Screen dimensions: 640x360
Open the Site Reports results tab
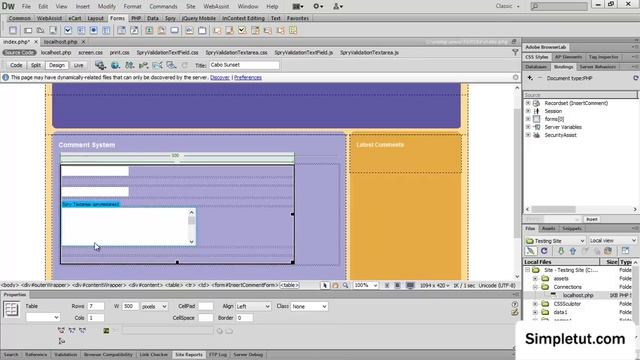point(189,355)
